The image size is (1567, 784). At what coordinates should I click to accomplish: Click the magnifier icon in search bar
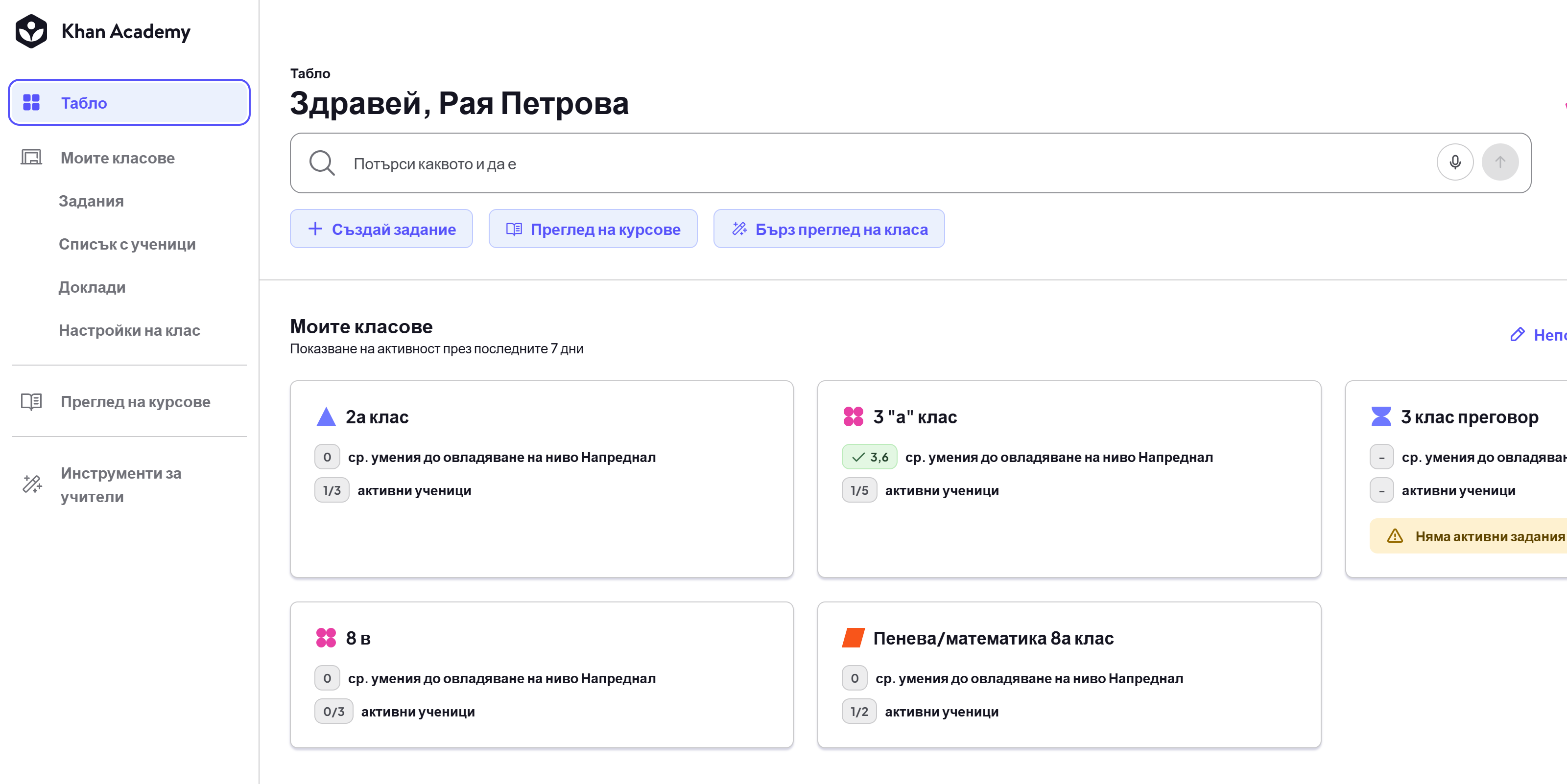(322, 163)
